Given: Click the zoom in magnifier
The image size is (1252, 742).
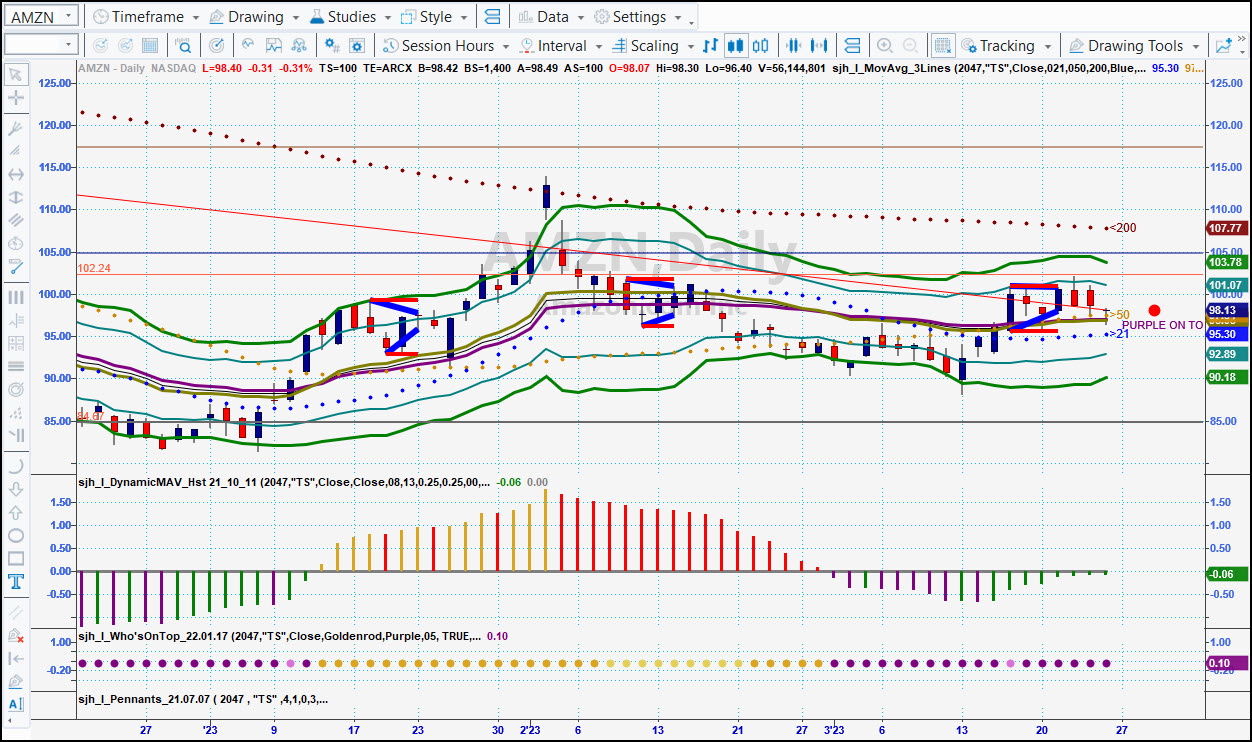Looking at the screenshot, I should pyautogui.click(x=885, y=46).
